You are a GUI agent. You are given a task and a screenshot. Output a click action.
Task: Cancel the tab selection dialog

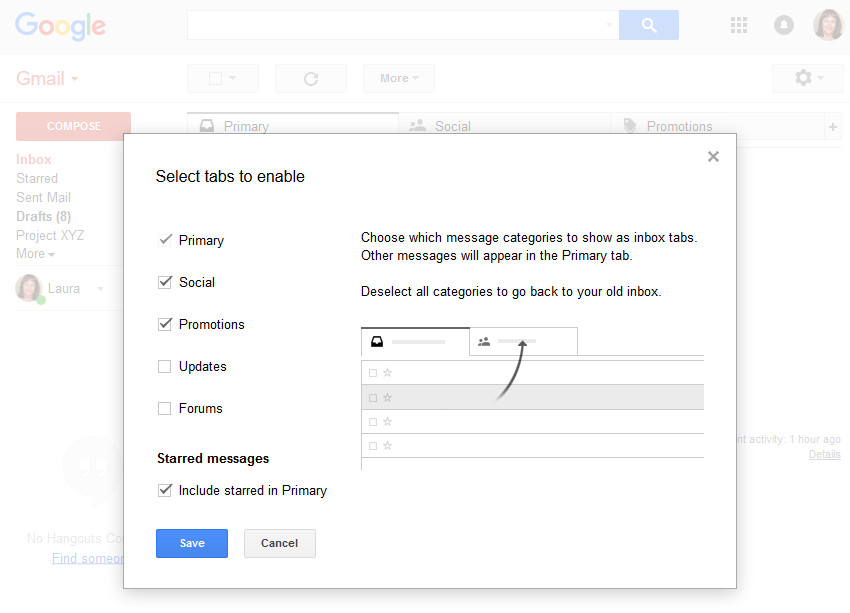tap(280, 543)
